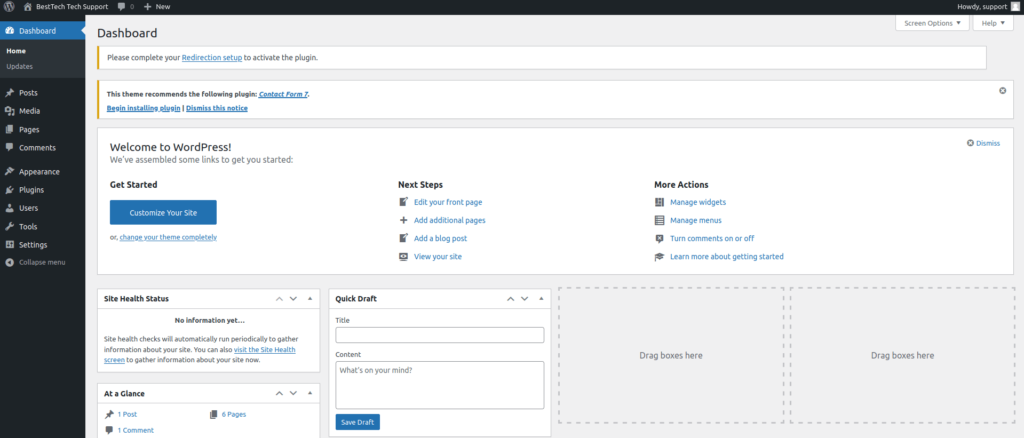The height and width of the screenshot is (438, 1024).
Task: Click the home icon beside BestTech Tech Support
Action: click(x=27, y=6)
